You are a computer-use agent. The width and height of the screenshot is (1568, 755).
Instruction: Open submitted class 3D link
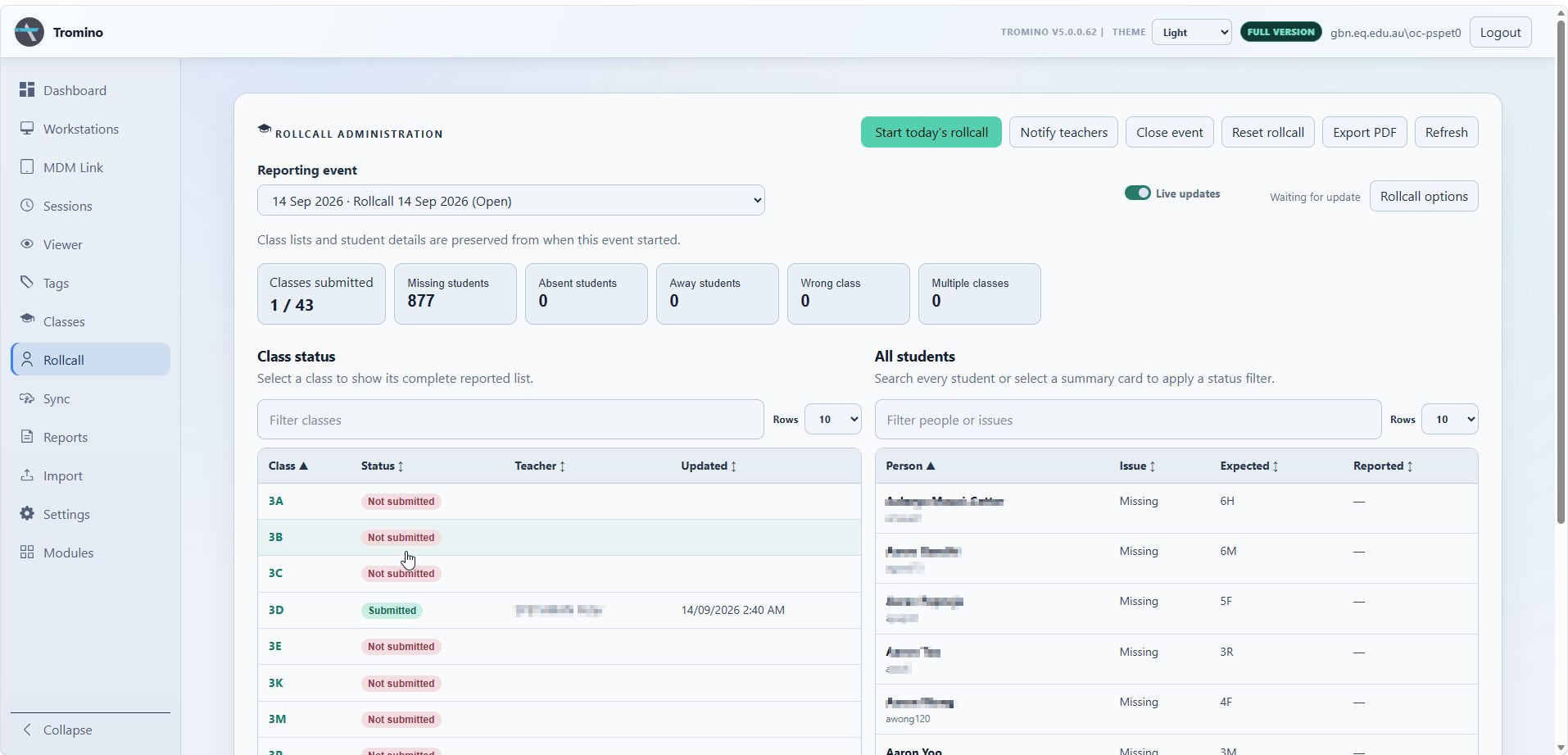(x=276, y=610)
